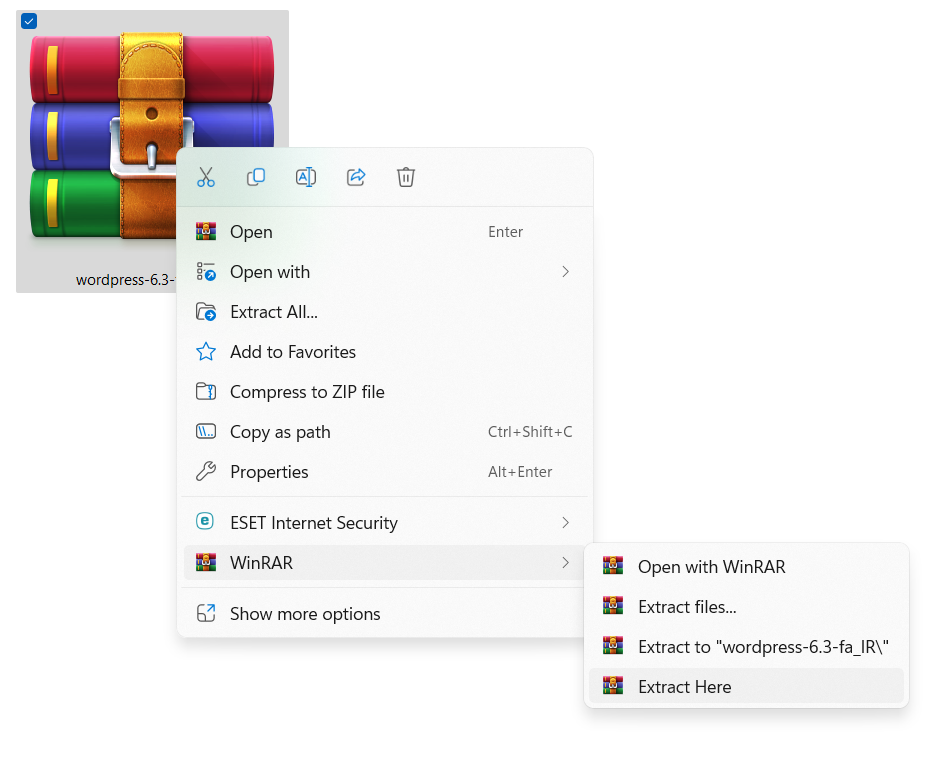938x770 pixels.
Task: Choose Open from the context menu
Action: [385, 232]
